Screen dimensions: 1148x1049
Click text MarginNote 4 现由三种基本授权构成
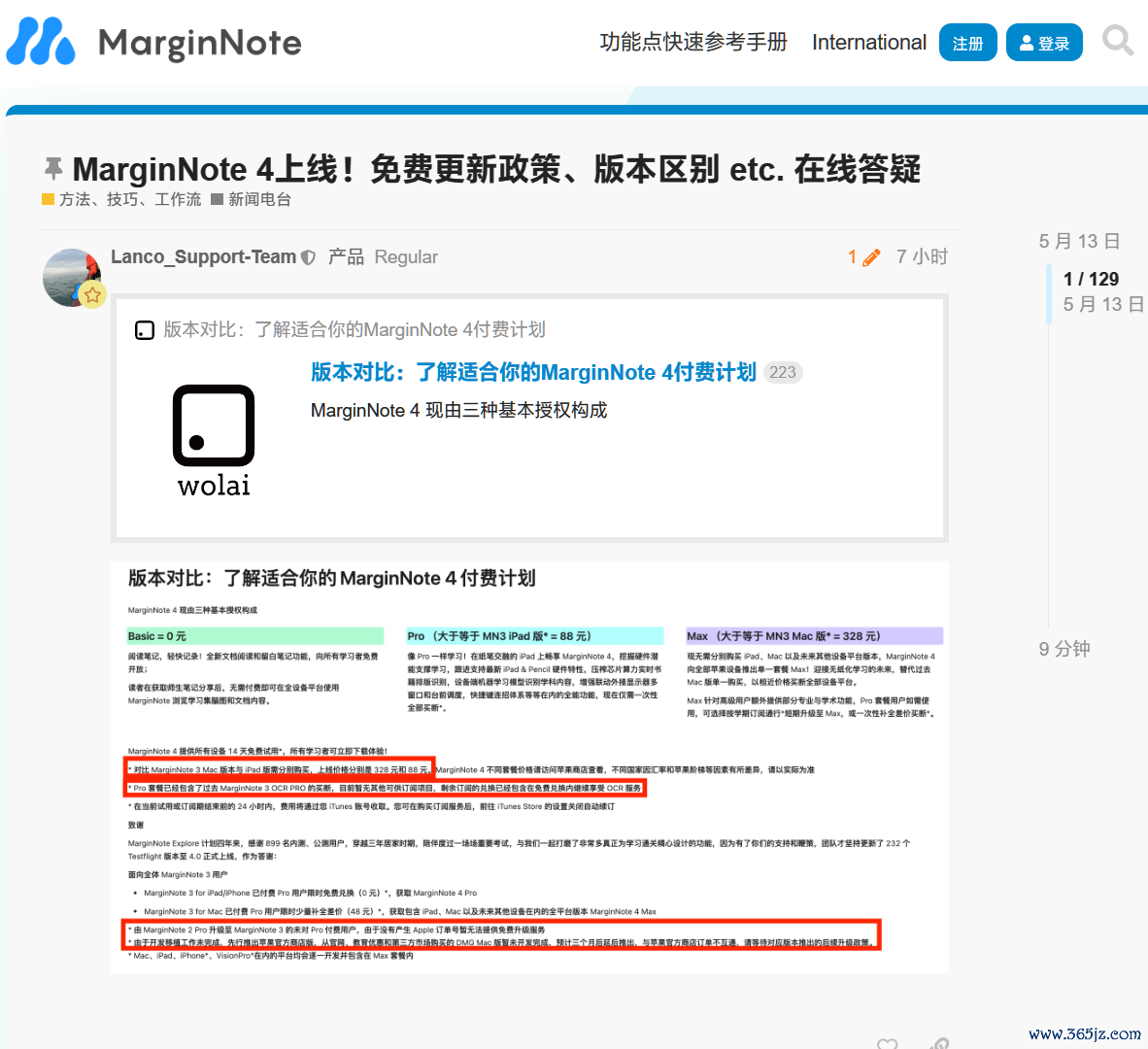(459, 410)
